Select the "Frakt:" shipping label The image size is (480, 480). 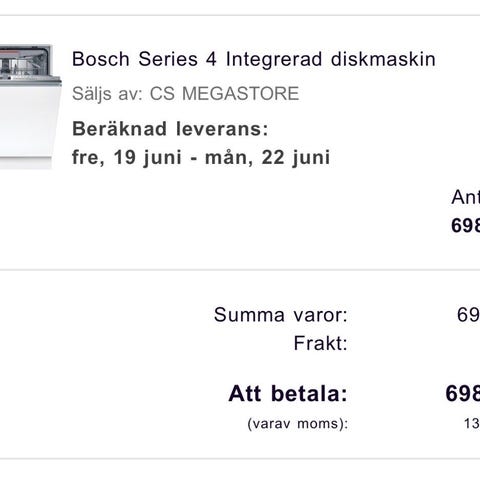click(320, 343)
